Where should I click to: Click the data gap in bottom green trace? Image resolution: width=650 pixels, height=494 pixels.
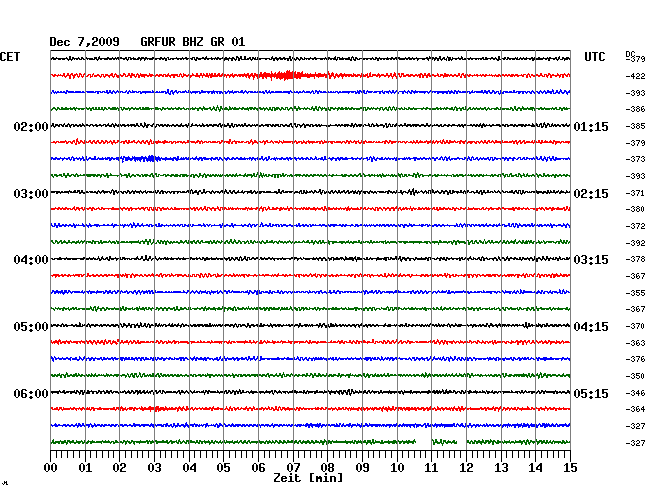click(424, 442)
